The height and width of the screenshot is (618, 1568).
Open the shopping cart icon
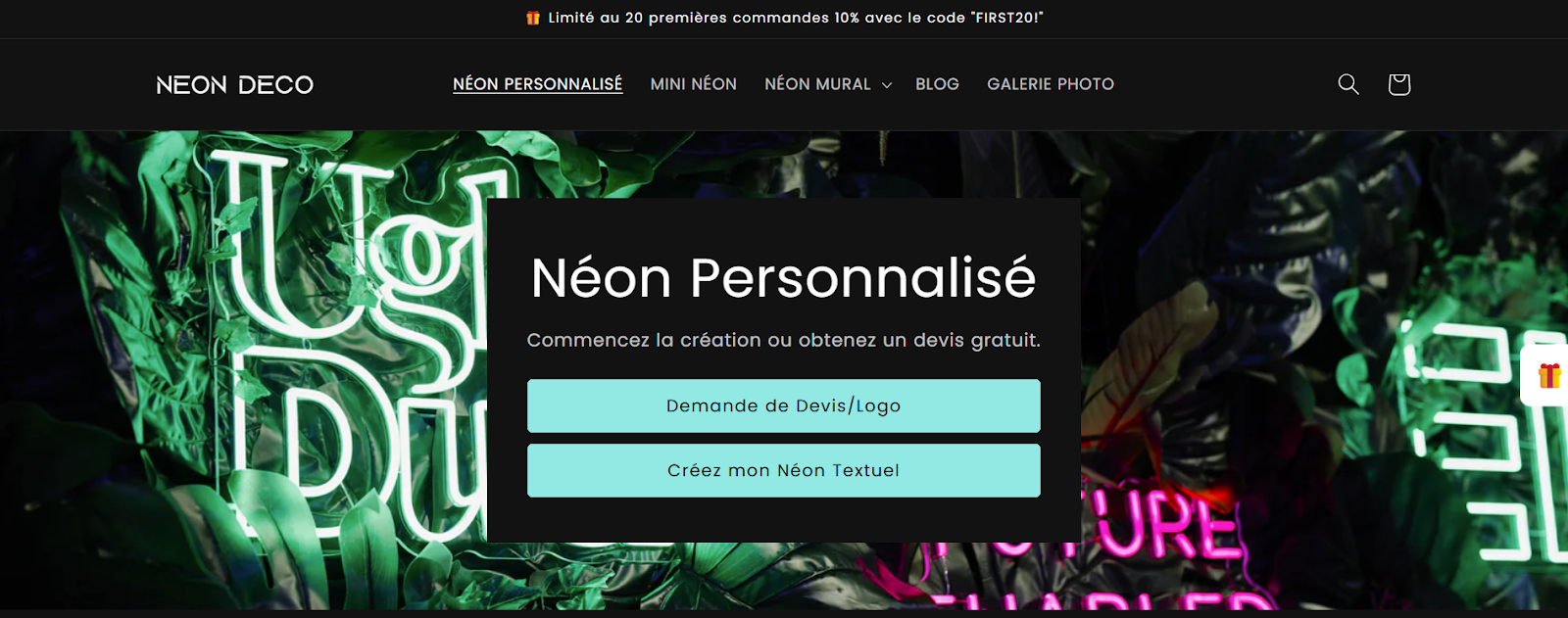click(1398, 84)
